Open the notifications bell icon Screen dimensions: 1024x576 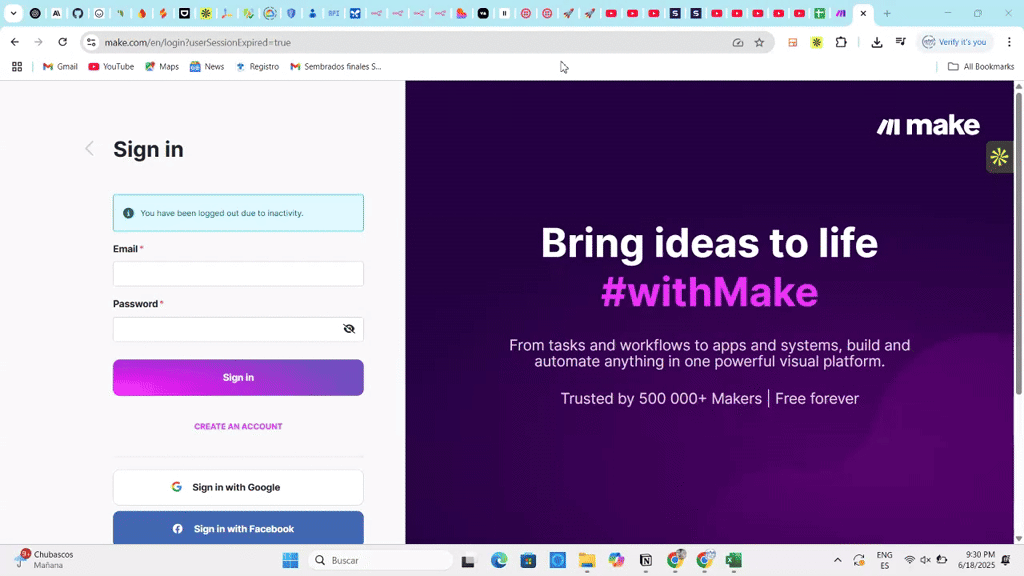[x=1006, y=560]
